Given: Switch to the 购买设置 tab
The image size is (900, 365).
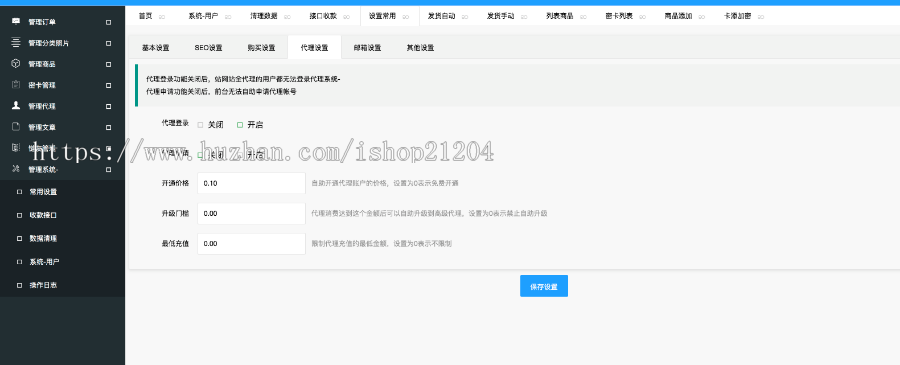Looking at the screenshot, I should (x=261, y=48).
